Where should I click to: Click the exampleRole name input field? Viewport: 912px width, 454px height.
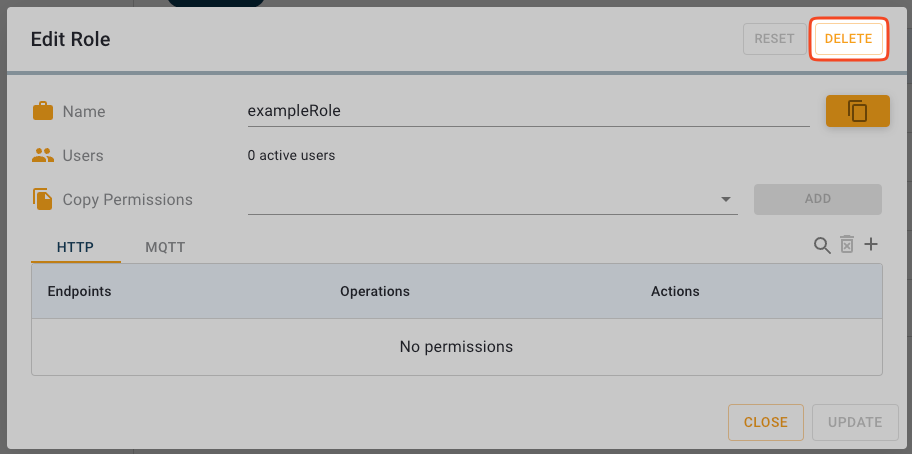(x=528, y=111)
